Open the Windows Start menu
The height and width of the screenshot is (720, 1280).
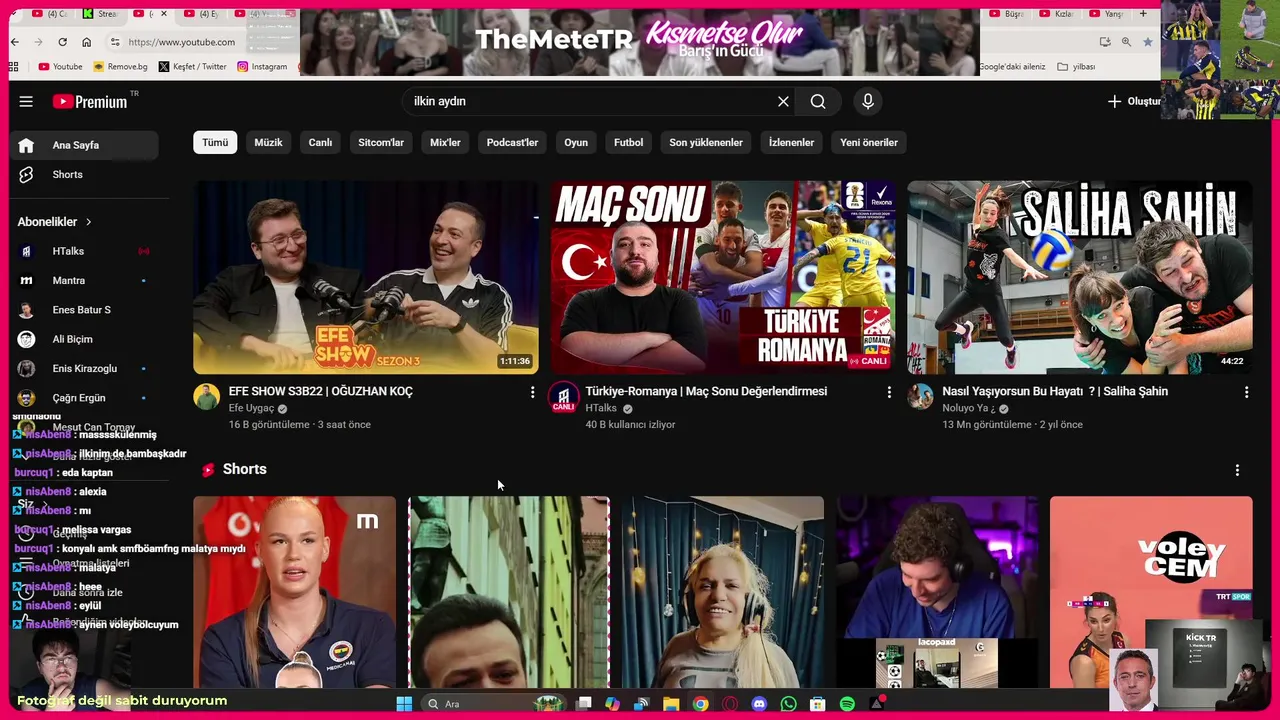[404, 704]
